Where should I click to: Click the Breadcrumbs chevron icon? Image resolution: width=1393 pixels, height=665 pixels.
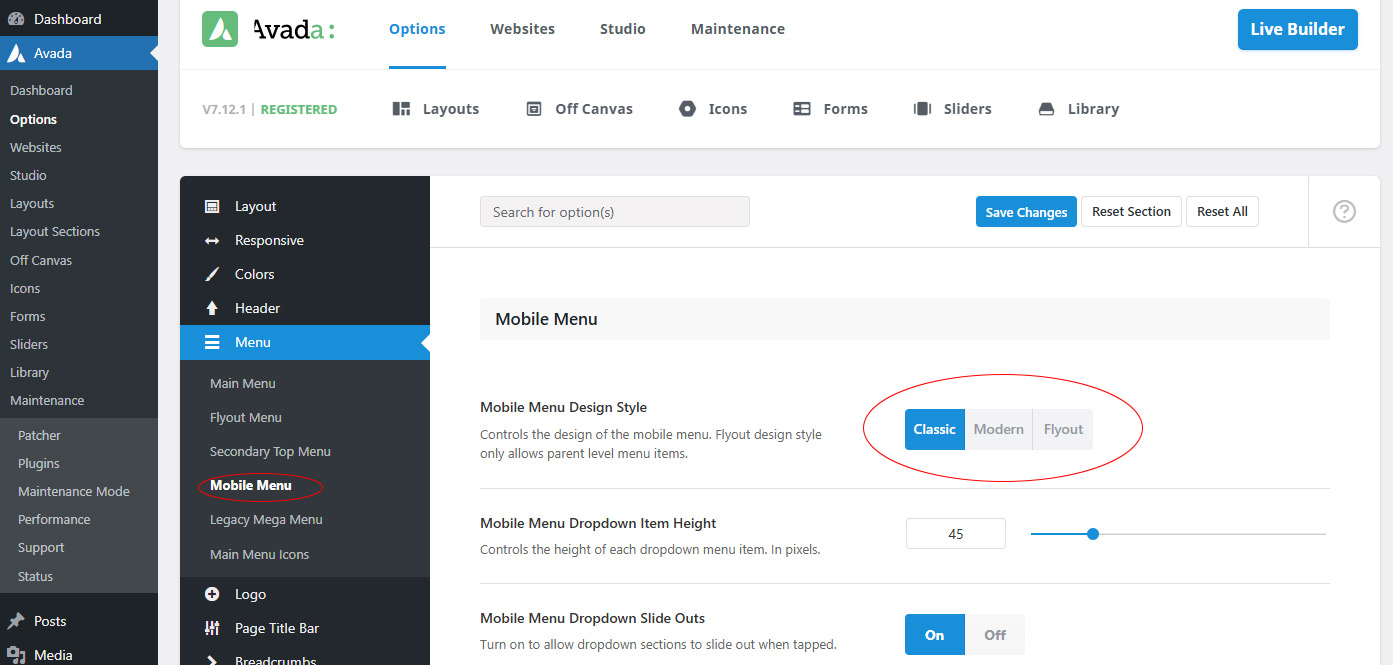click(212, 661)
